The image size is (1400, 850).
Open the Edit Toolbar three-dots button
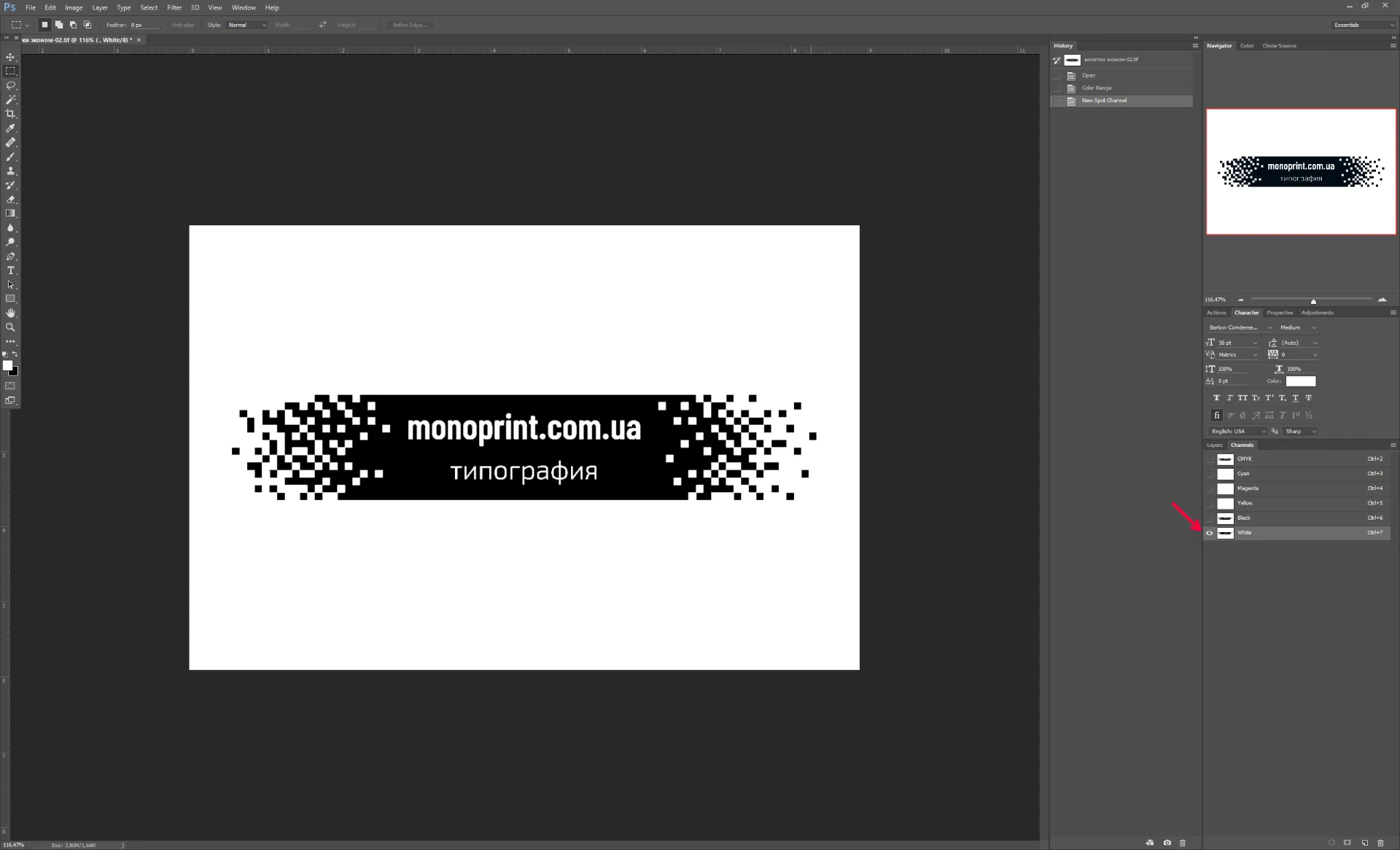10,341
